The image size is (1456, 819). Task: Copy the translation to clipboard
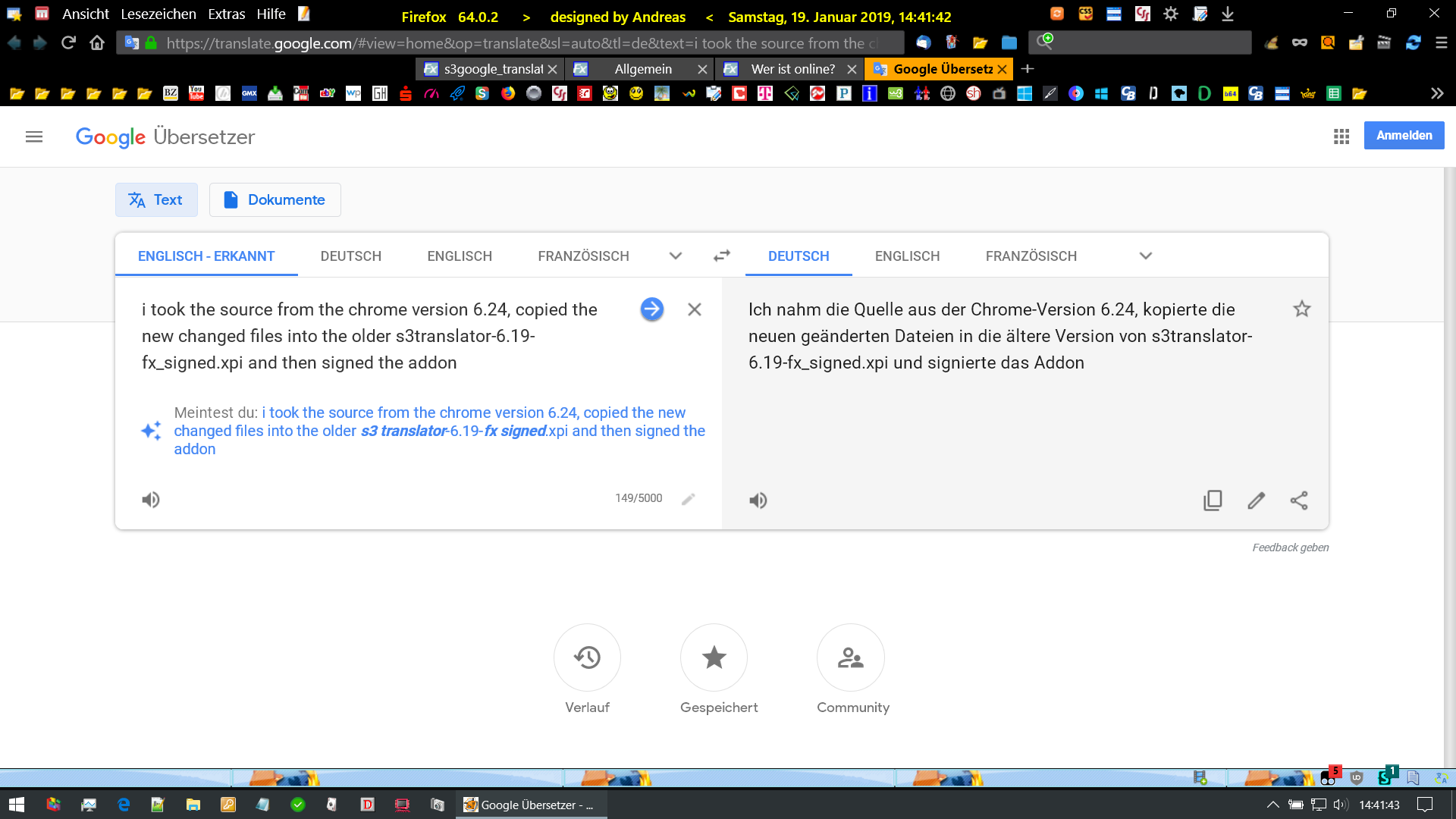tap(1213, 500)
